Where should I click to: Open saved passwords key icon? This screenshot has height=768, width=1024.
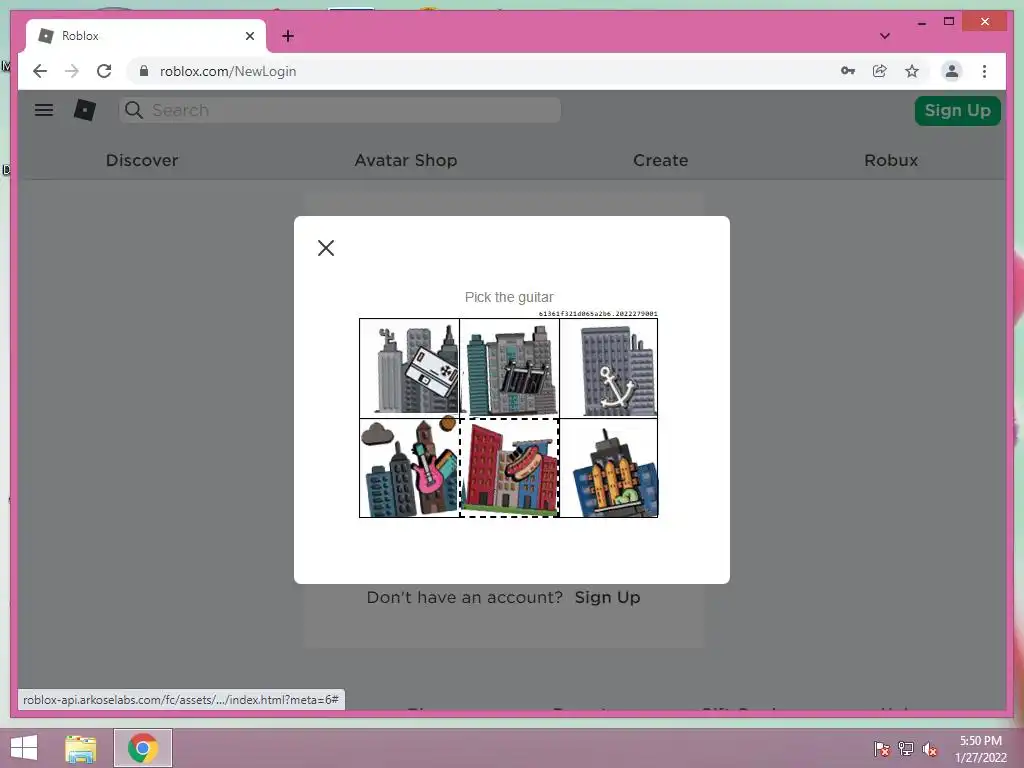tap(848, 71)
